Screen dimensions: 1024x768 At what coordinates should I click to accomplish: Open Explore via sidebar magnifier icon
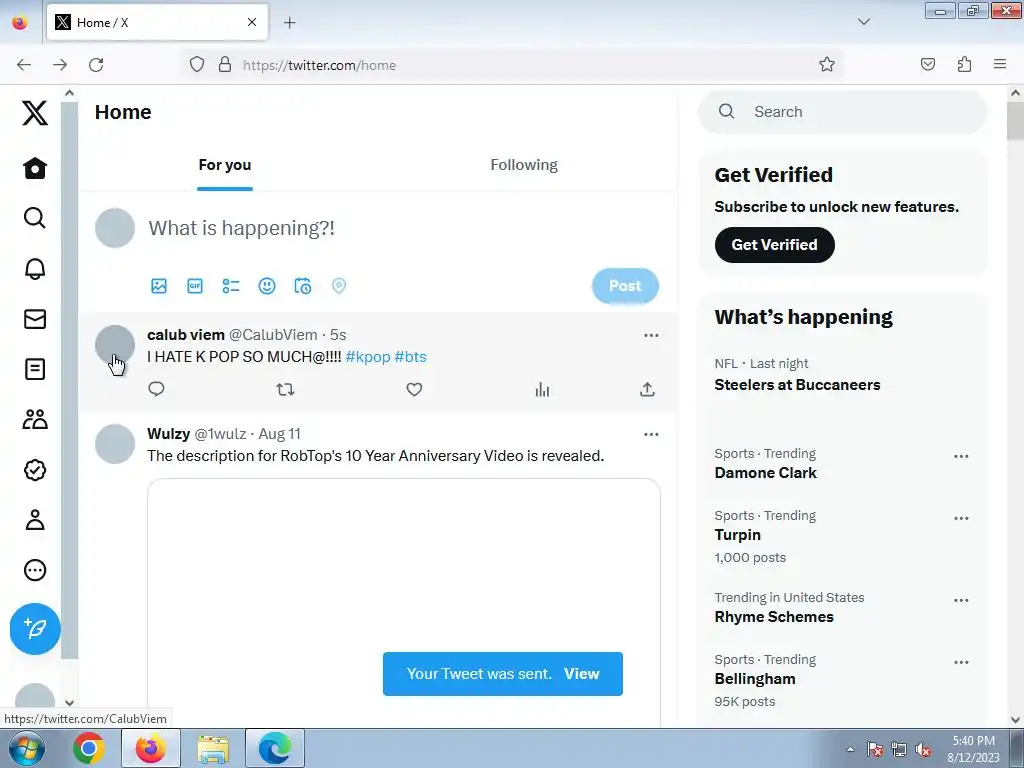coord(35,217)
